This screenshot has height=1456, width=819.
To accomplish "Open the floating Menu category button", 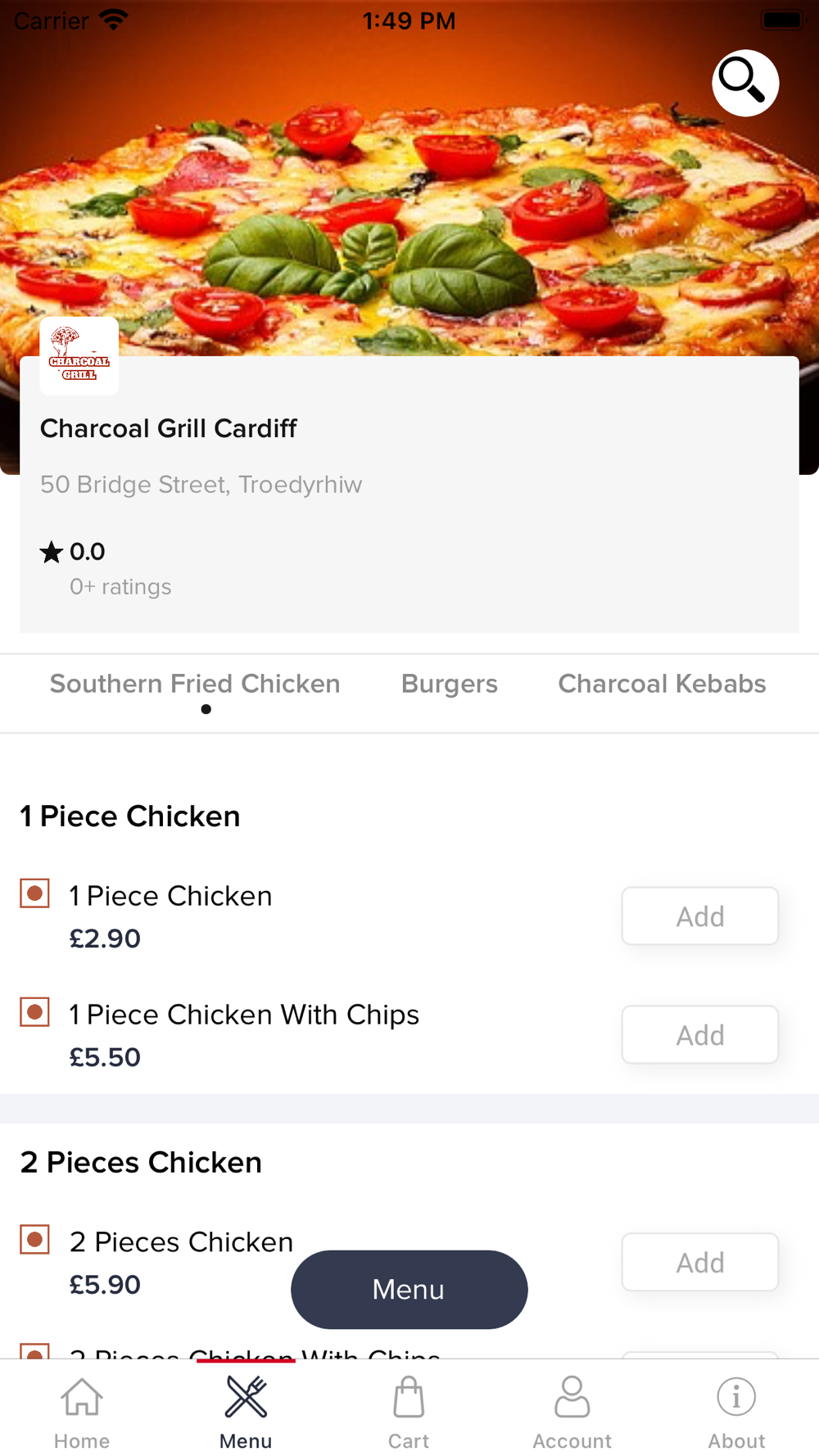I will pyautogui.click(x=409, y=1290).
